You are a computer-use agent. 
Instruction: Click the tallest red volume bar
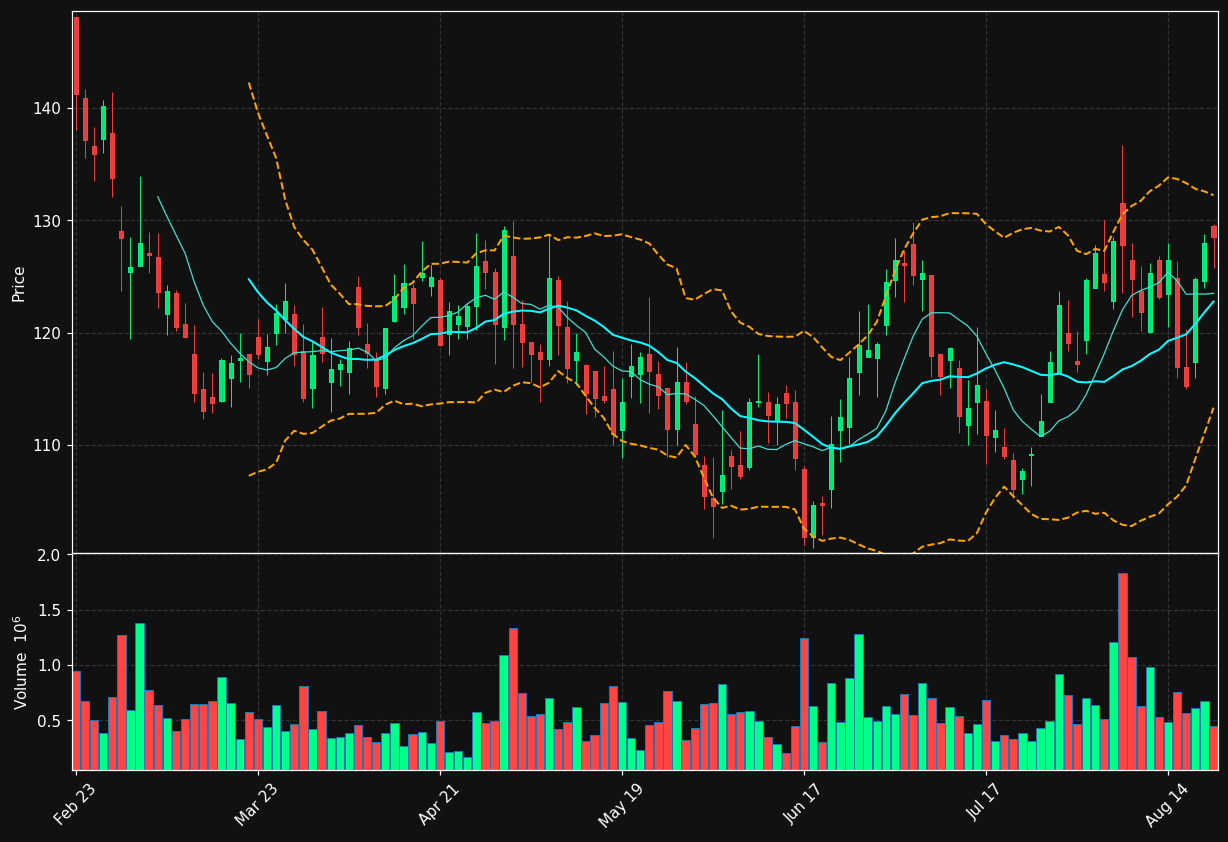click(1123, 671)
